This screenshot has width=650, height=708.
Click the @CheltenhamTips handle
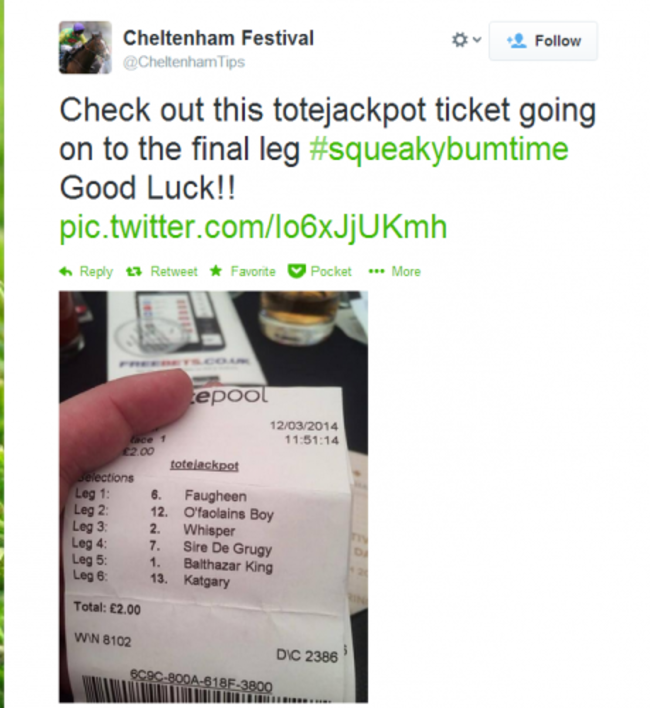(184, 62)
